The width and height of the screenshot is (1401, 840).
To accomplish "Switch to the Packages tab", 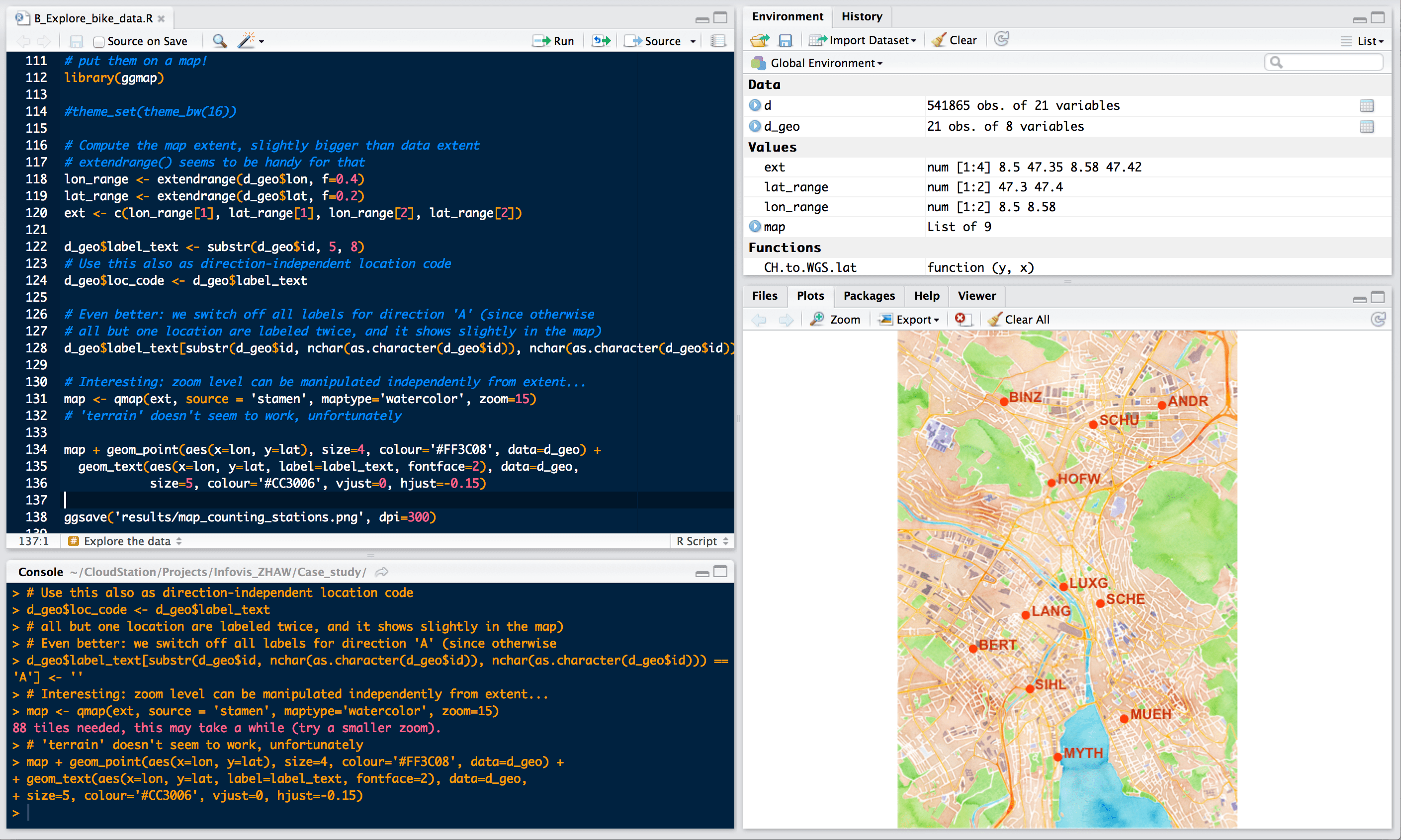I will pos(869,295).
